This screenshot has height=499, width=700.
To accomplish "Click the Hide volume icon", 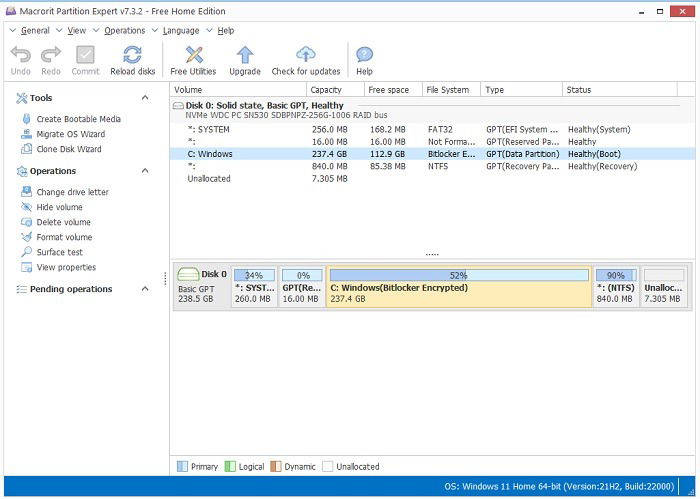I will 26,207.
